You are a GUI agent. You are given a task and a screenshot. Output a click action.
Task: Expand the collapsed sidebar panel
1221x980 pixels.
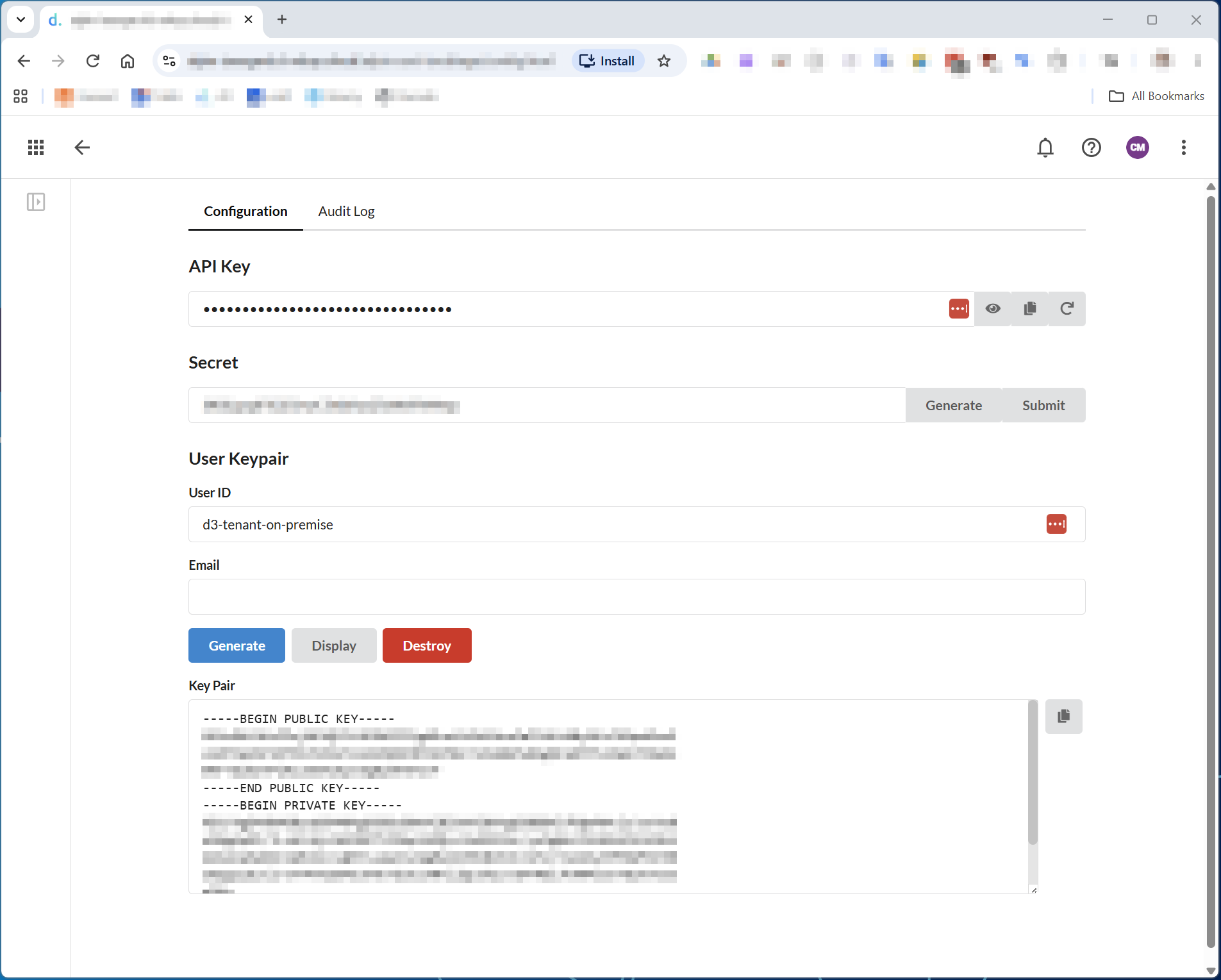tap(36, 202)
